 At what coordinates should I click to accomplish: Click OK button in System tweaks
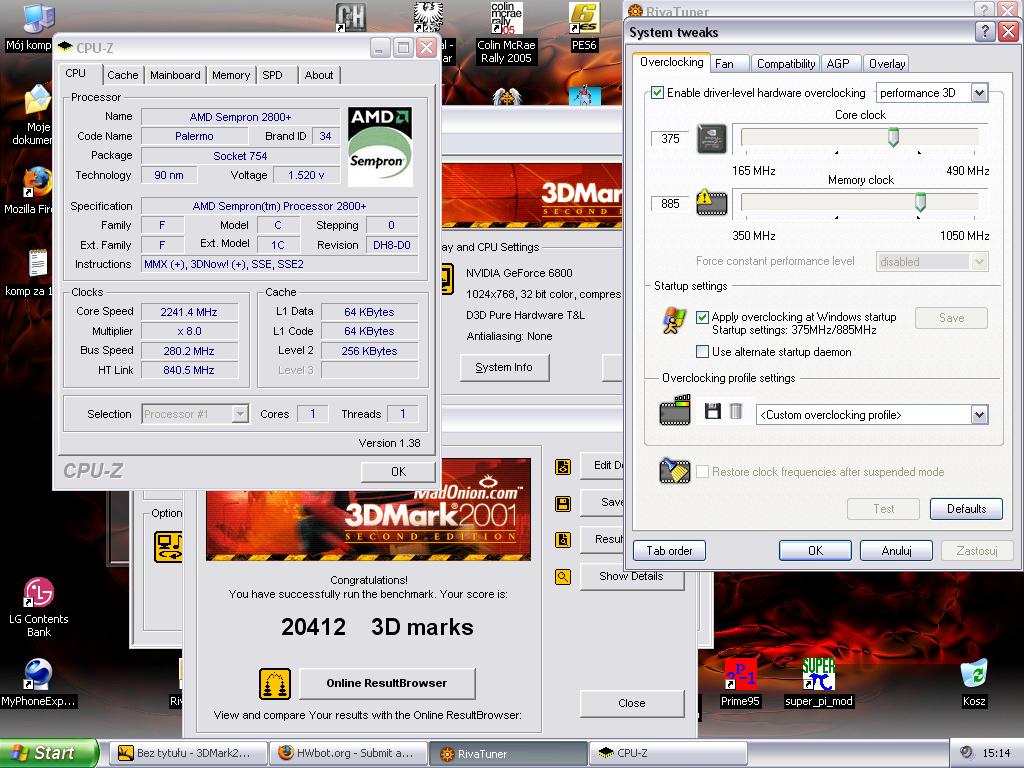pyautogui.click(x=815, y=551)
